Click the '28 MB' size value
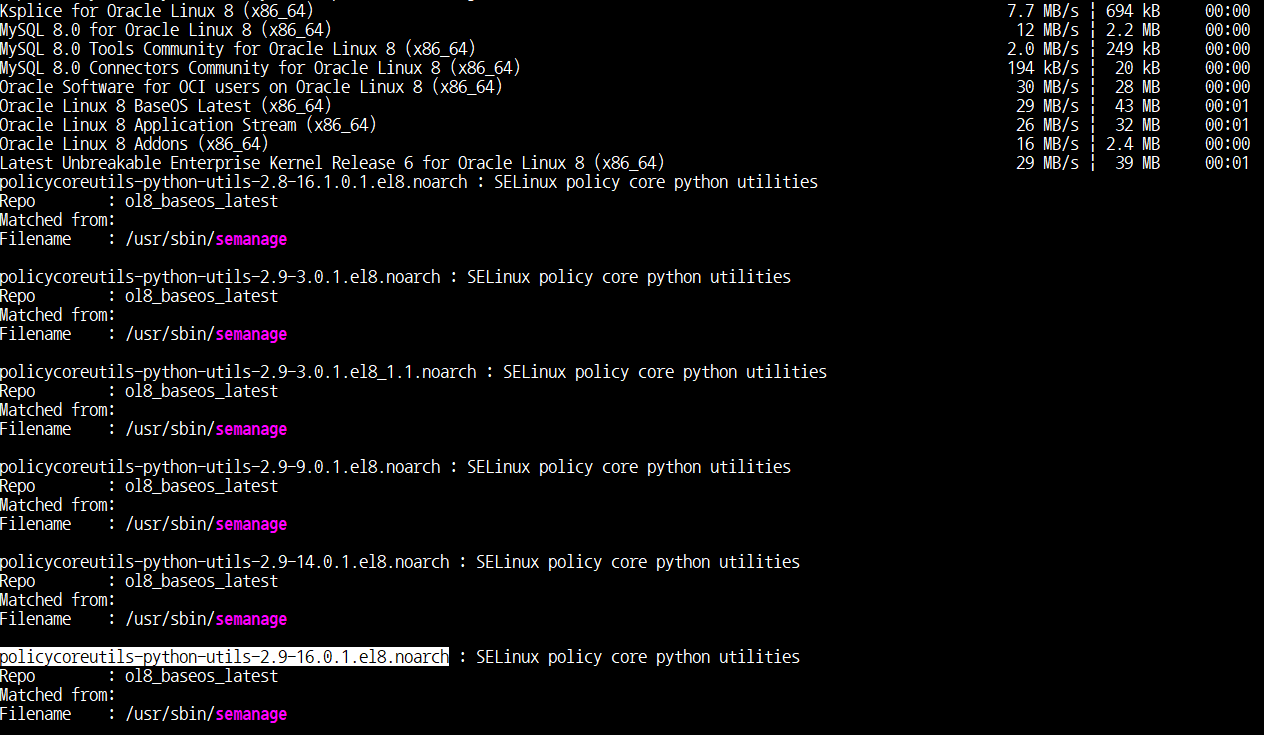The image size is (1264, 735). click(1138, 87)
